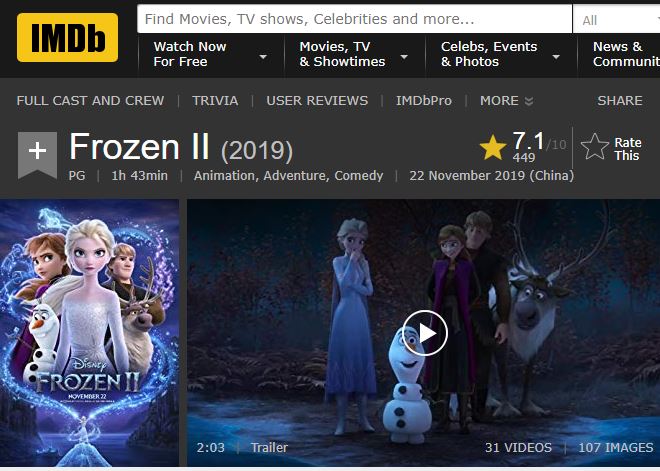The height and width of the screenshot is (471, 660).
Task: Click the Share button
Action: [x=620, y=101]
